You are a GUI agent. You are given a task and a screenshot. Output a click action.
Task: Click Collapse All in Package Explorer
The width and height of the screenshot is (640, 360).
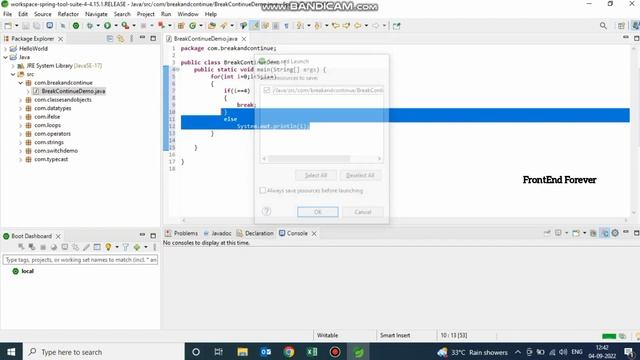point(110,39)
